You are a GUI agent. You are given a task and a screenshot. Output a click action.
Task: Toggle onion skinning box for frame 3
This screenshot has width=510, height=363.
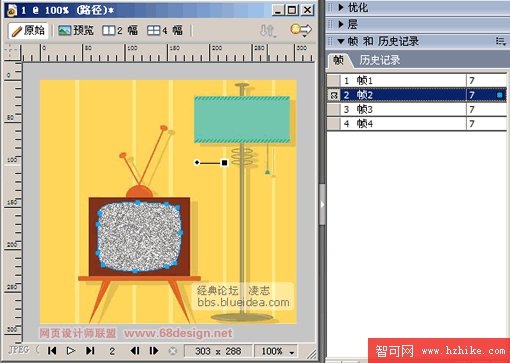coord(334,109)
